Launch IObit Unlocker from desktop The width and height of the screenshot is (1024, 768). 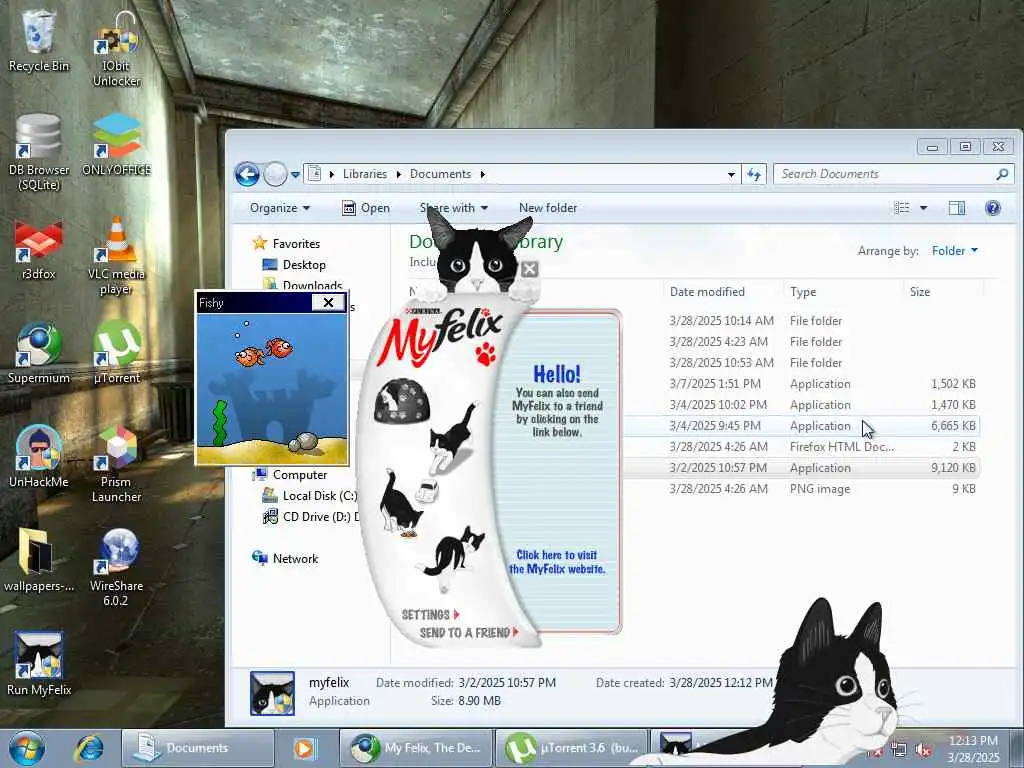[116, 49]
